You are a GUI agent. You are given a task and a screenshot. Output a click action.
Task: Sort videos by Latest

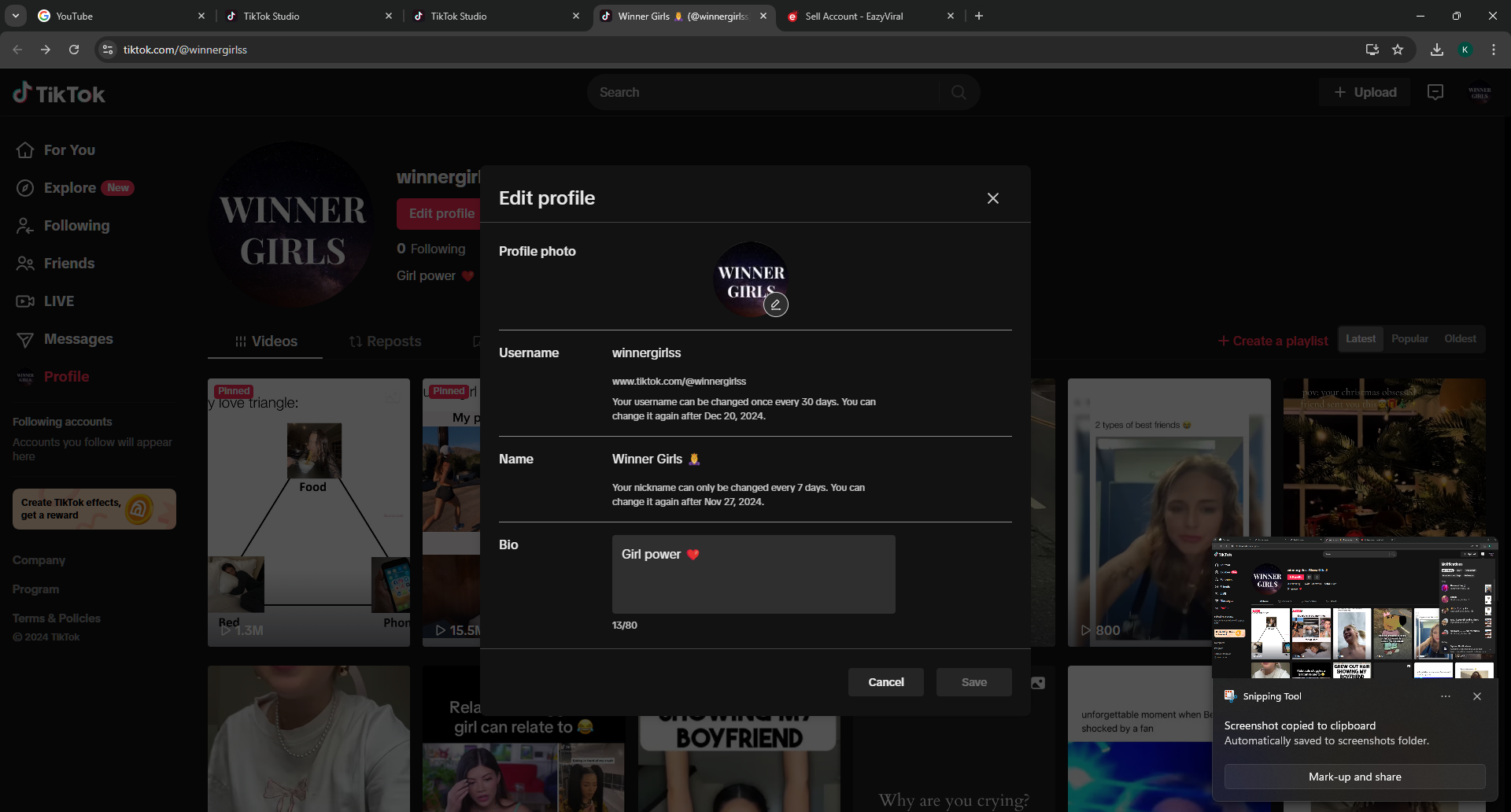[x=1361, y=338]
